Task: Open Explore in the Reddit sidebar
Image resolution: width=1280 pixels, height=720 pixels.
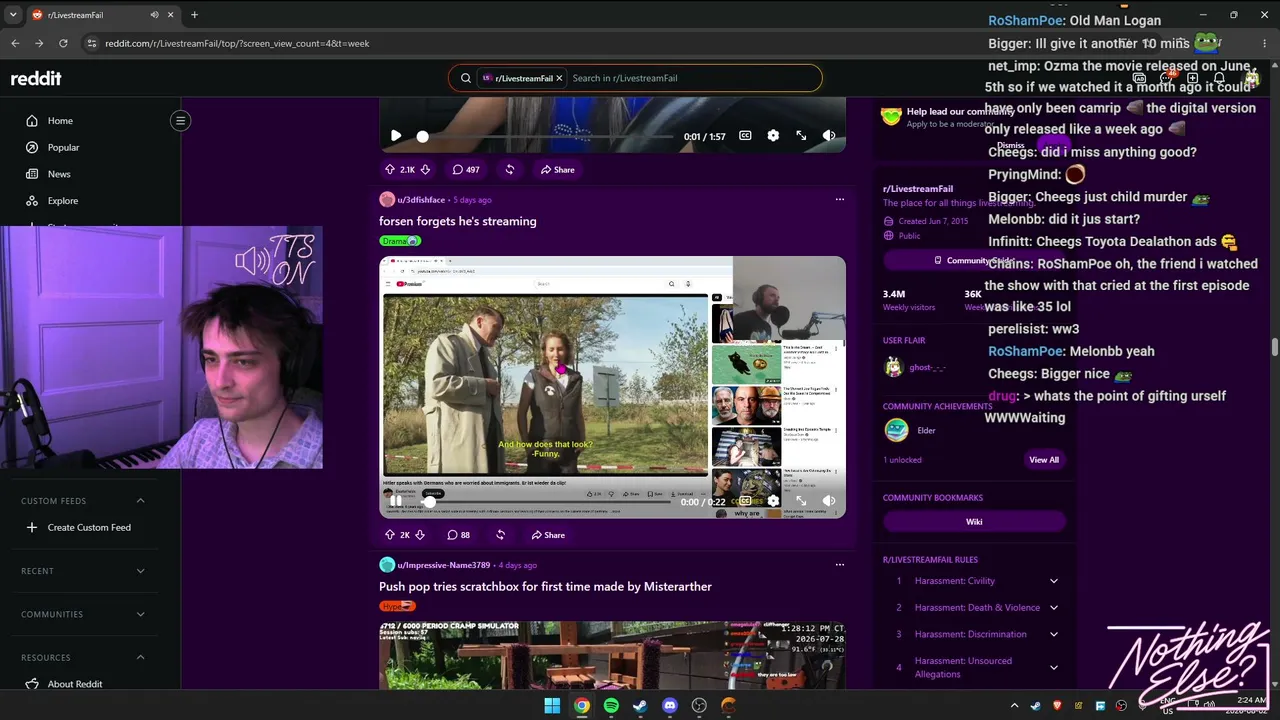Action: coord(62,201)
